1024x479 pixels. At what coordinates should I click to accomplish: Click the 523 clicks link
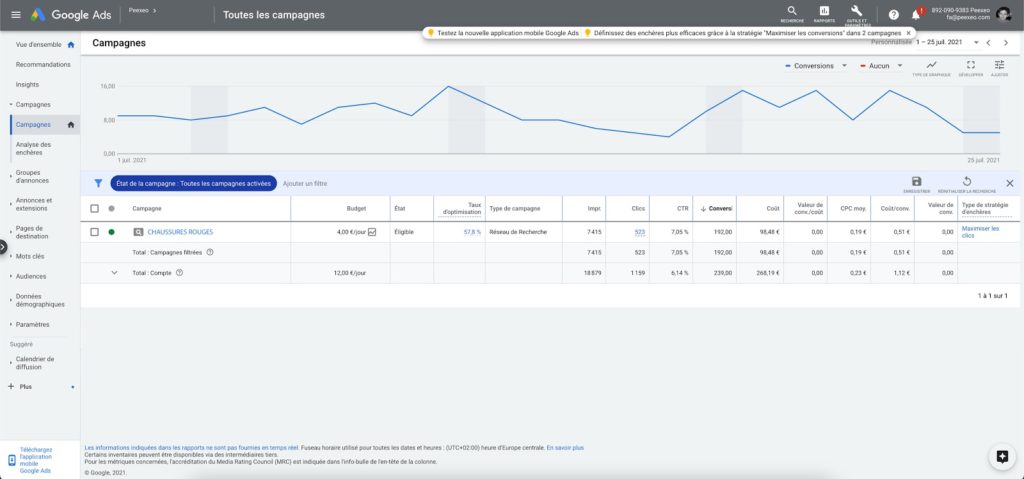coord(639,232)
